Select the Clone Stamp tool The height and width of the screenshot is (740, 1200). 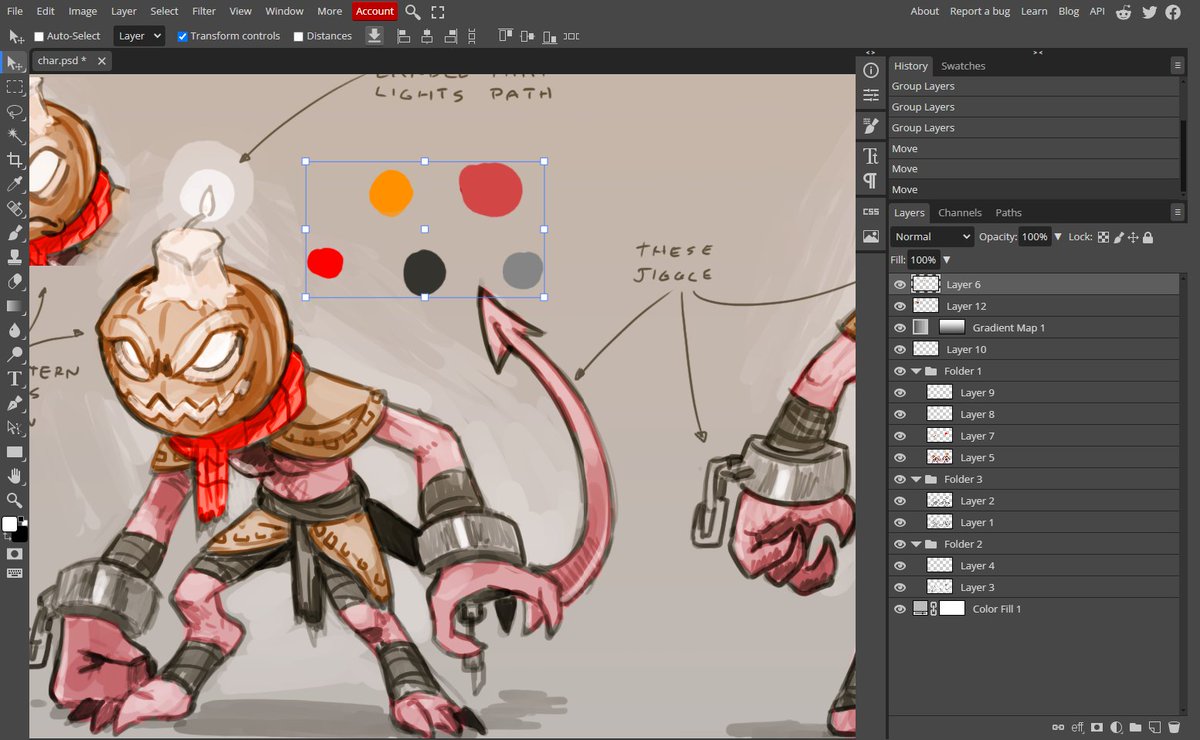pos(15,257)
